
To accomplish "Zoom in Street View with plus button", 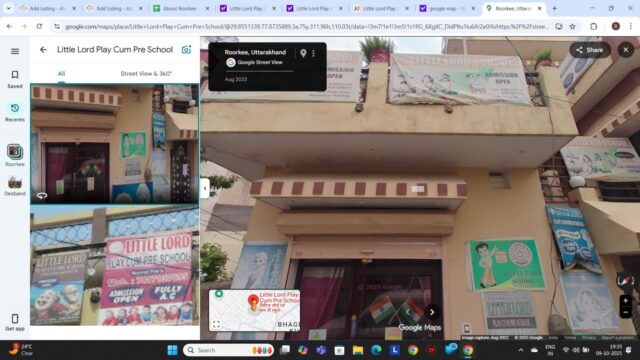I will (625, 301).
